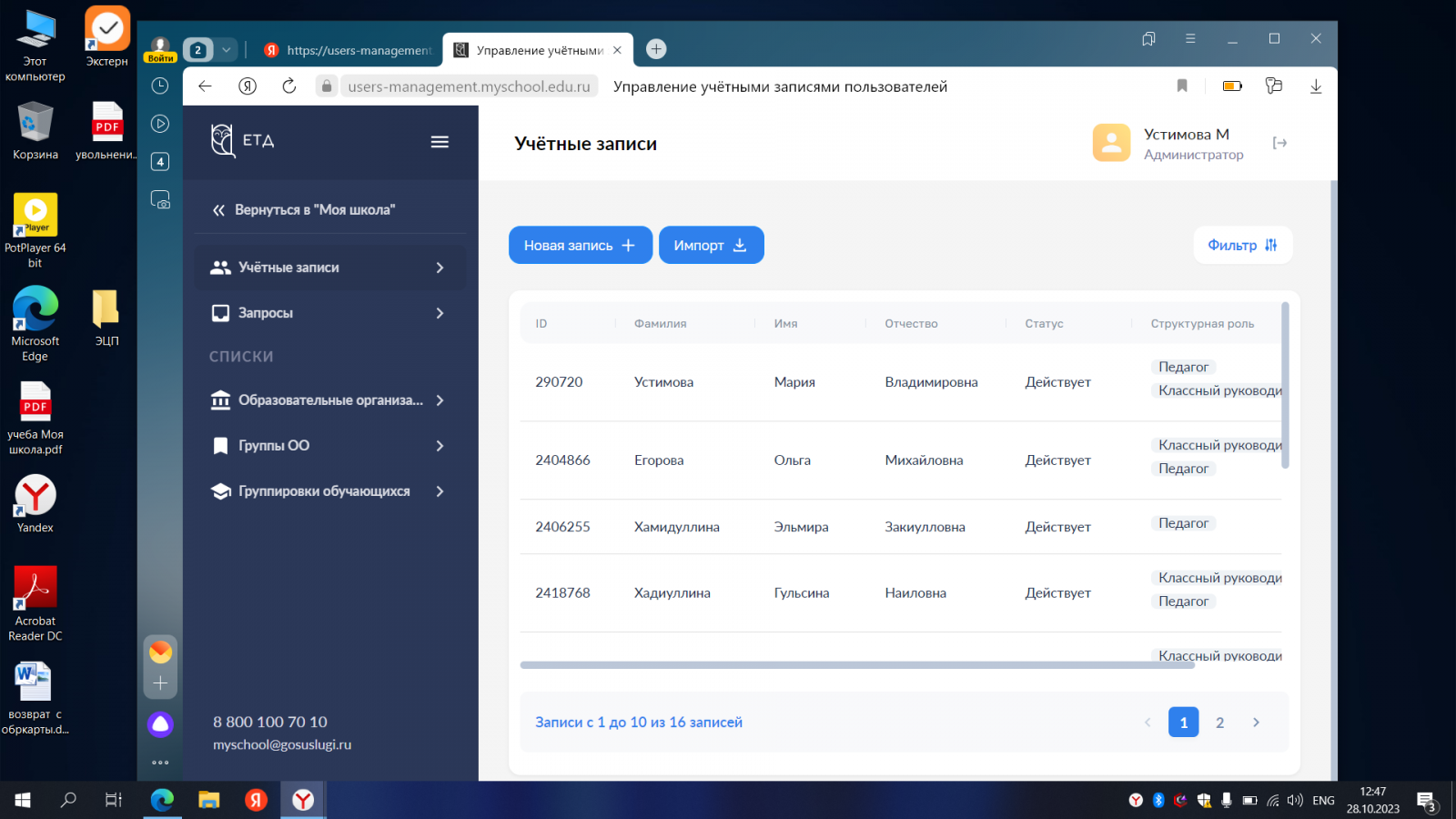Click the logout icon next to Администратор

tap(1279, 143)
